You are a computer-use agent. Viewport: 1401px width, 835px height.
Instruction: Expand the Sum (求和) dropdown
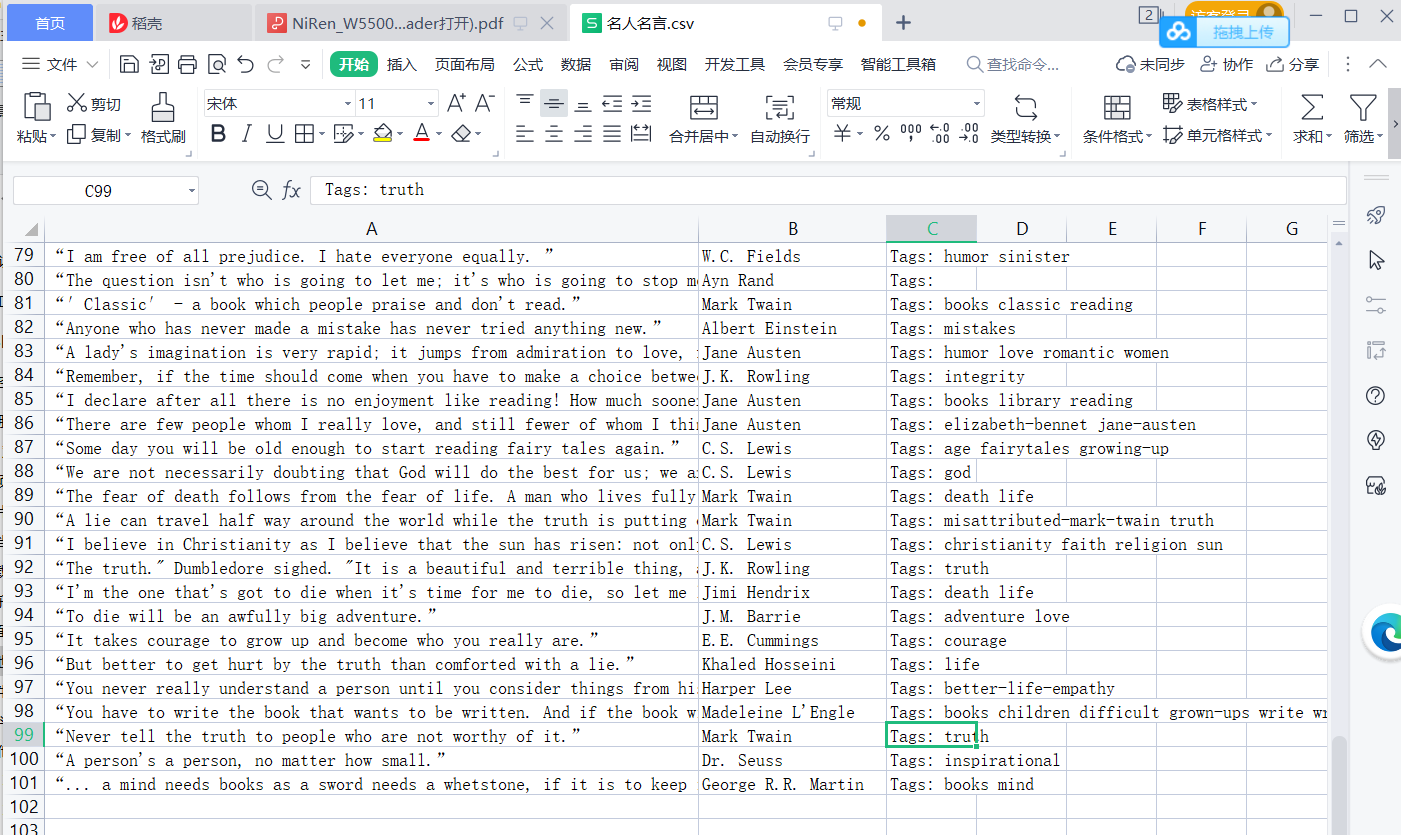pos(1329,137)
